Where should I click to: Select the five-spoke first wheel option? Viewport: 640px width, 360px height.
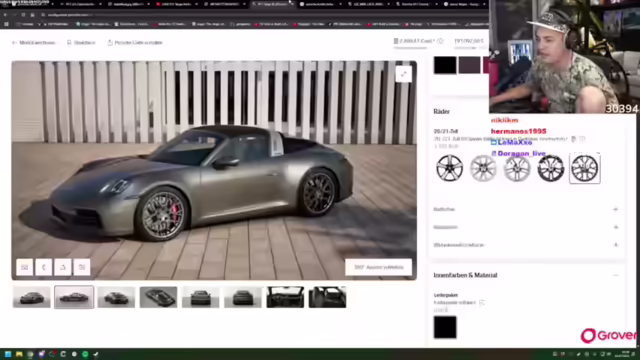tap(449, 168)
